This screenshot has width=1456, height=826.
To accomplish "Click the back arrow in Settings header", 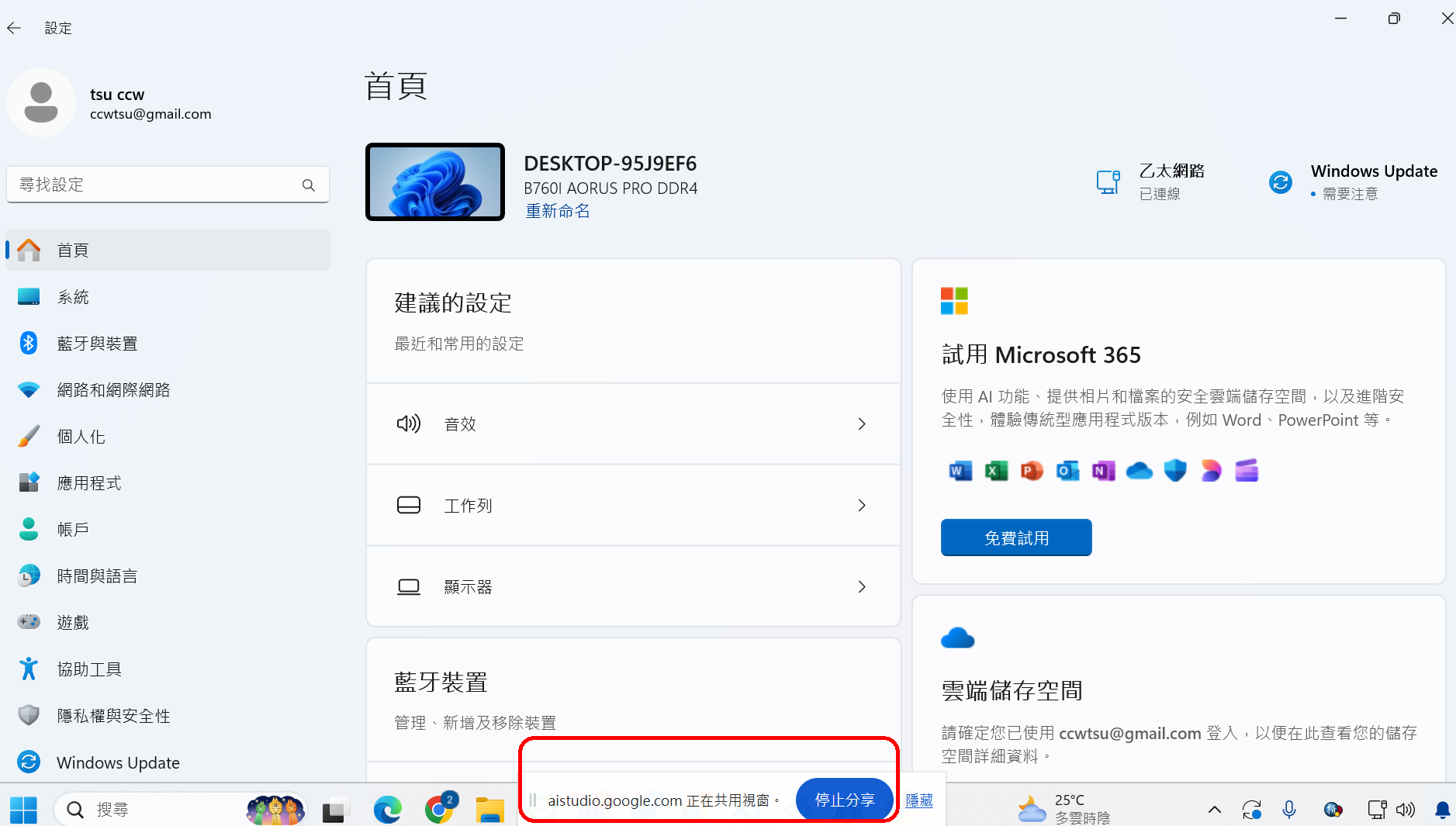I will point(14,28).
